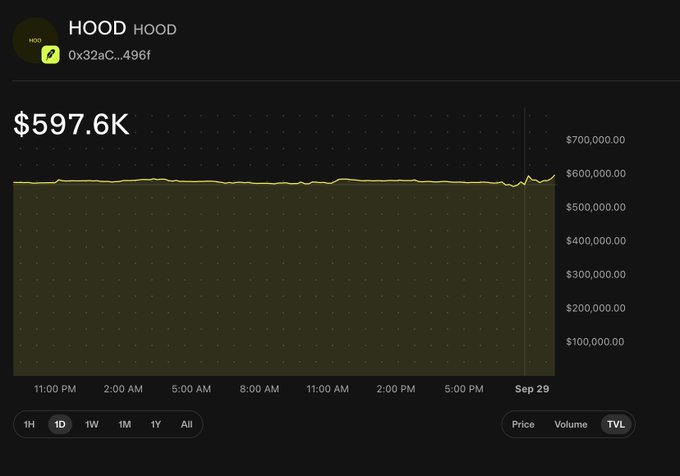This screenshot has width=680, height=476.
Task: Switch chart to 1M range
Action: pyautogui.click(x=124, y=424)
